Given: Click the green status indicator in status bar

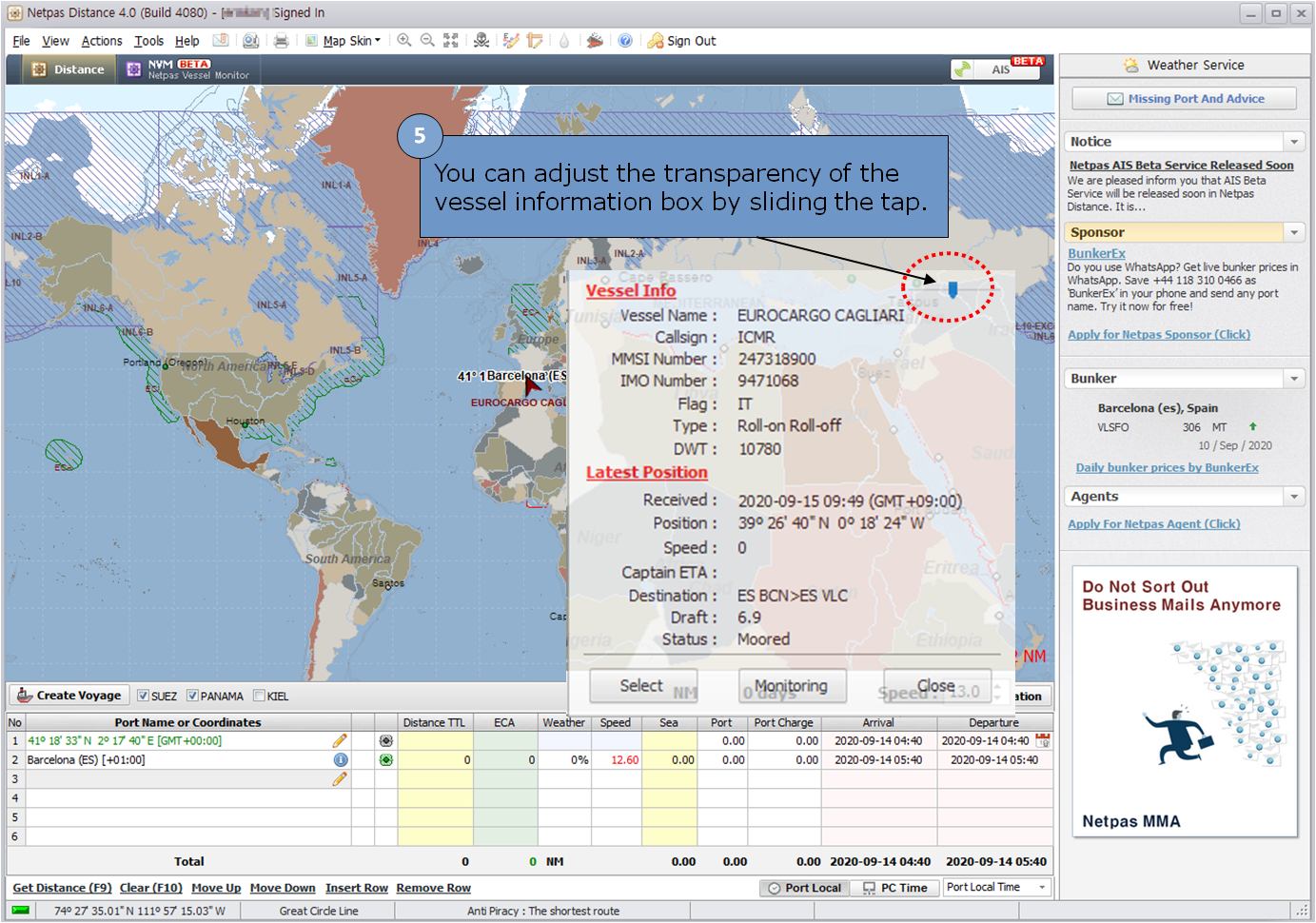Looking at the screenshot, I should [20, 910].
